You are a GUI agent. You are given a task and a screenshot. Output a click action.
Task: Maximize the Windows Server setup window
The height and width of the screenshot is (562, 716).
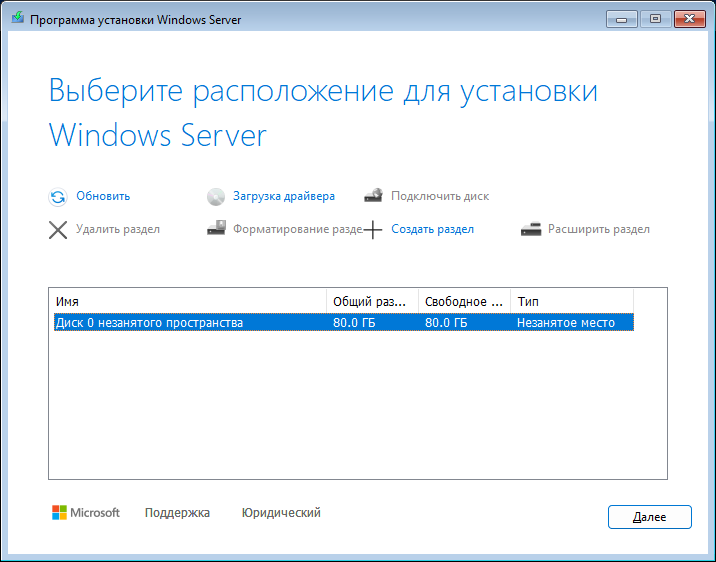tap(655, 19)
